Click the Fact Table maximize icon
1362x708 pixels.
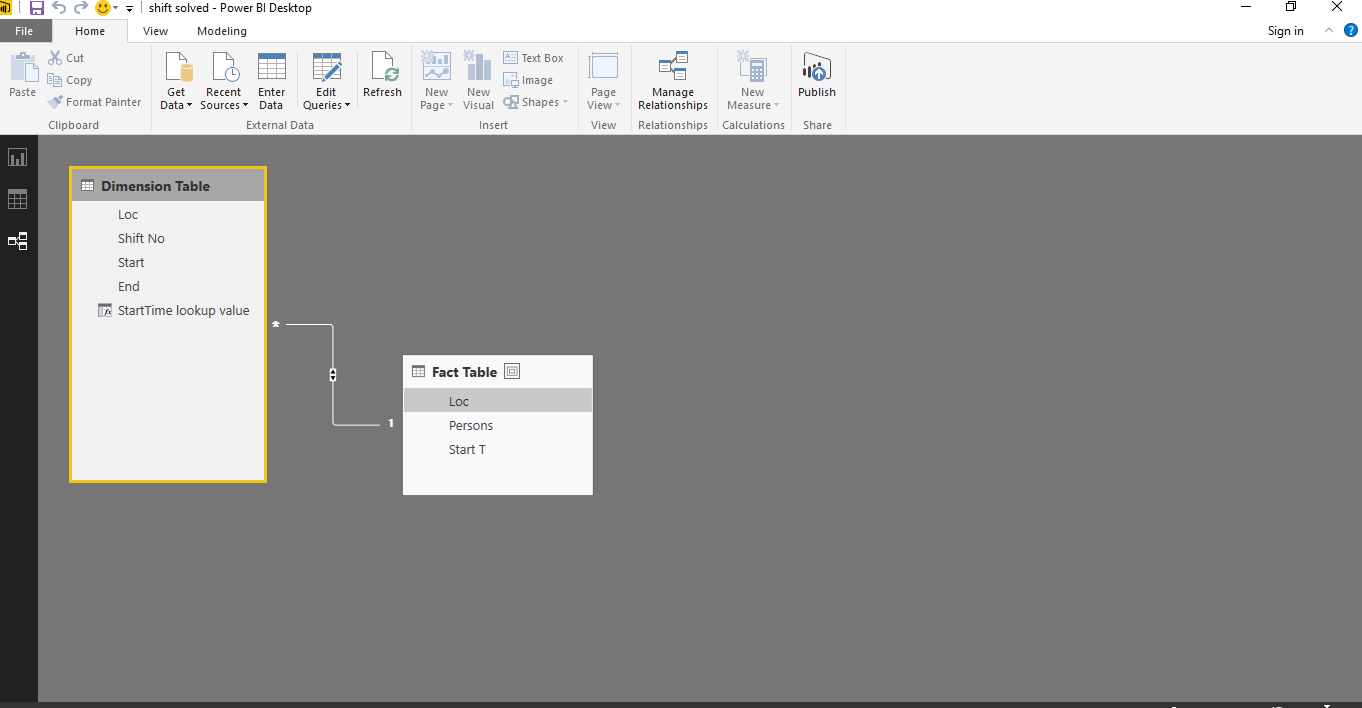coord(512,371)
